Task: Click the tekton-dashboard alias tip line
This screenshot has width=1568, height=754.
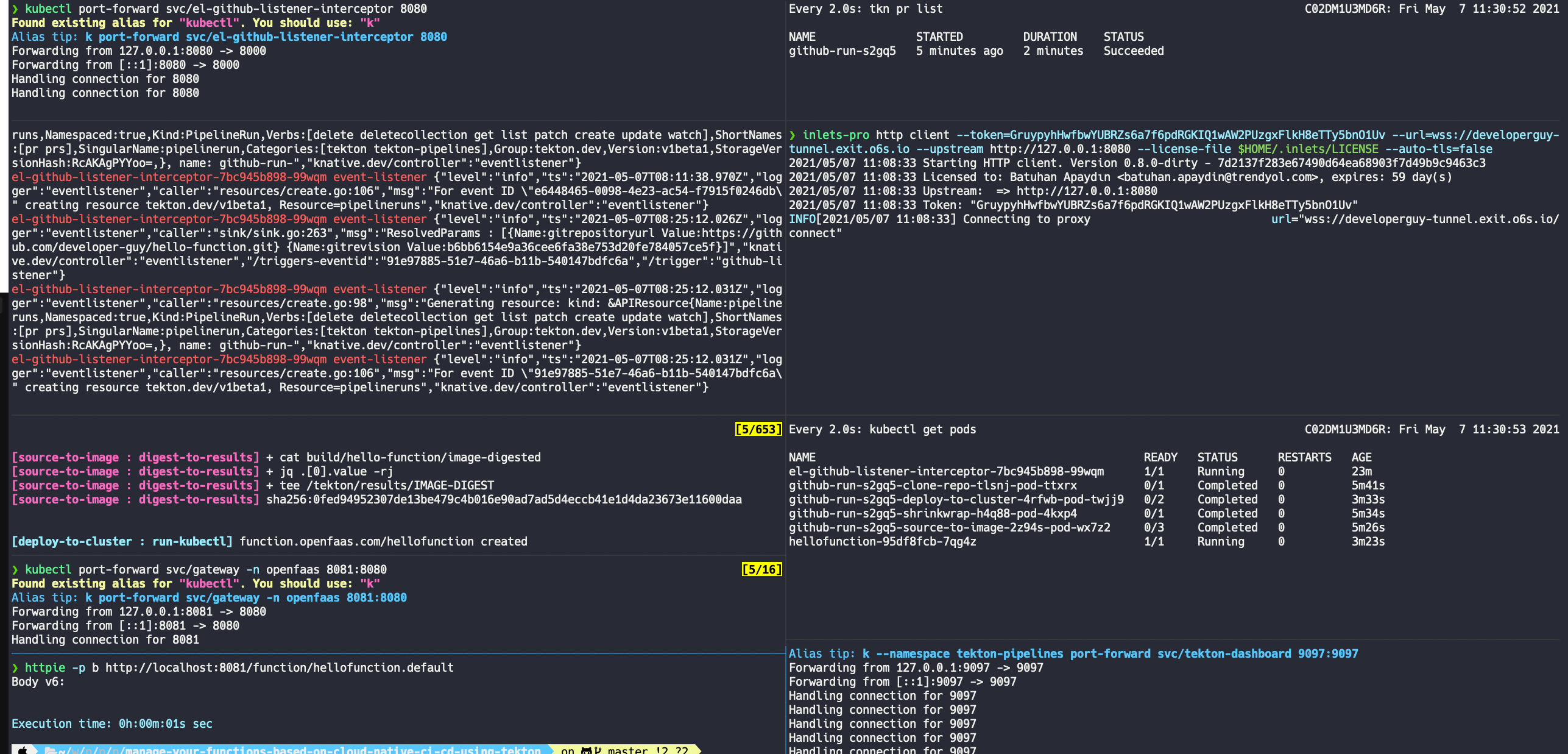Action: [1073, 653]
